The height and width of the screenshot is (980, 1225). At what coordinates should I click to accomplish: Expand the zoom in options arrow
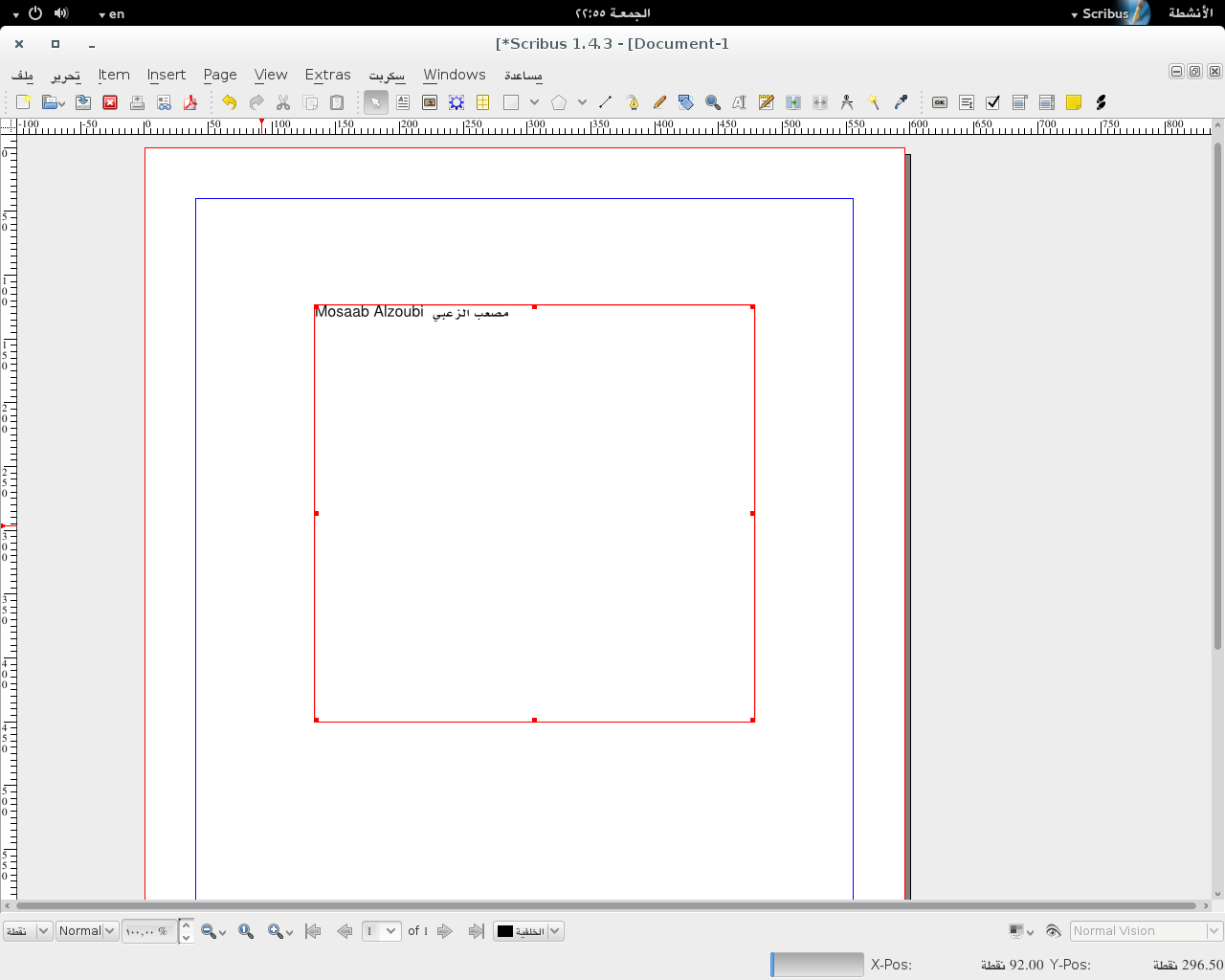290,932
